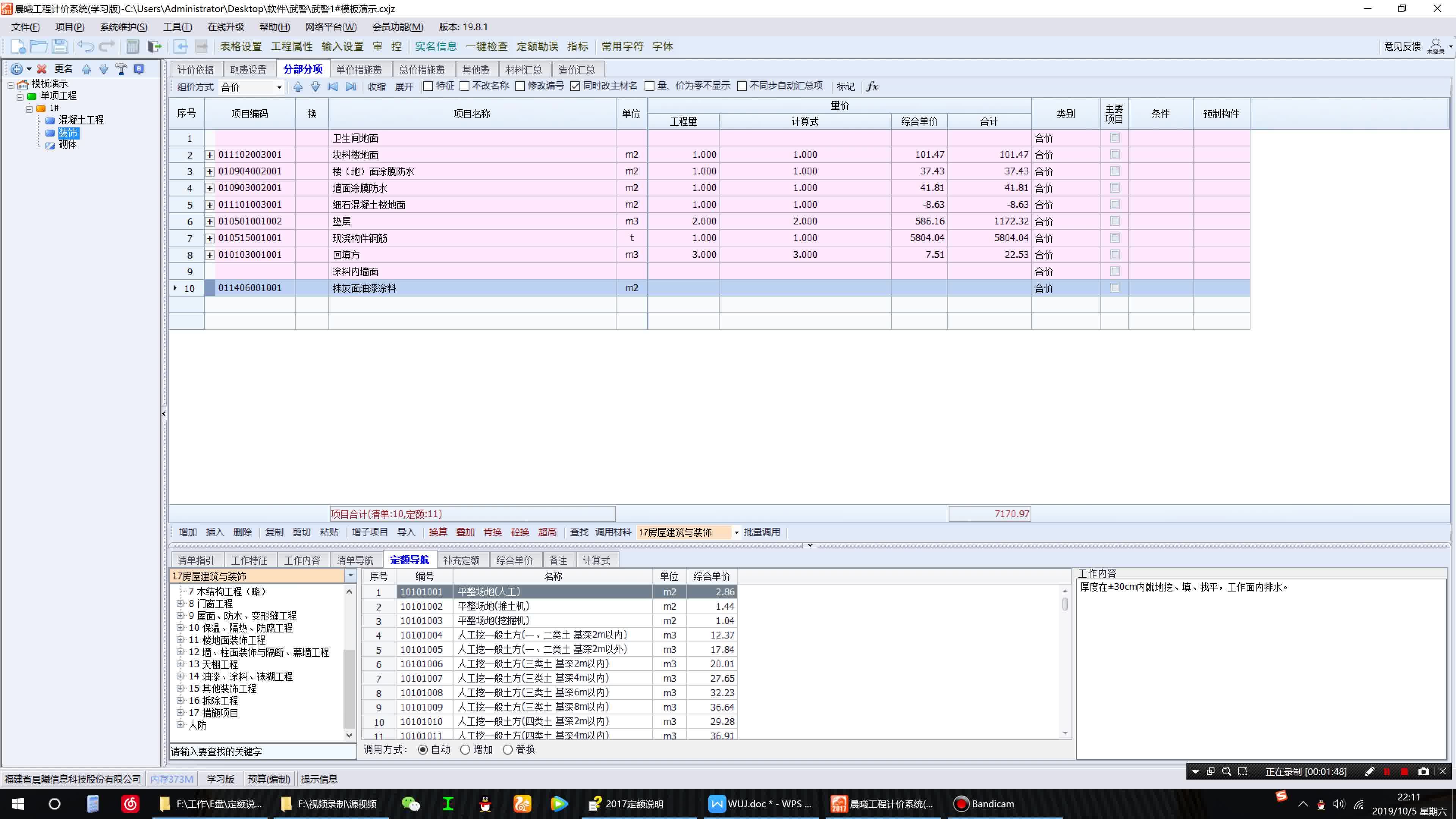
Task: Click the blue back arrow toolbar icon
Action: click(180, 46)
